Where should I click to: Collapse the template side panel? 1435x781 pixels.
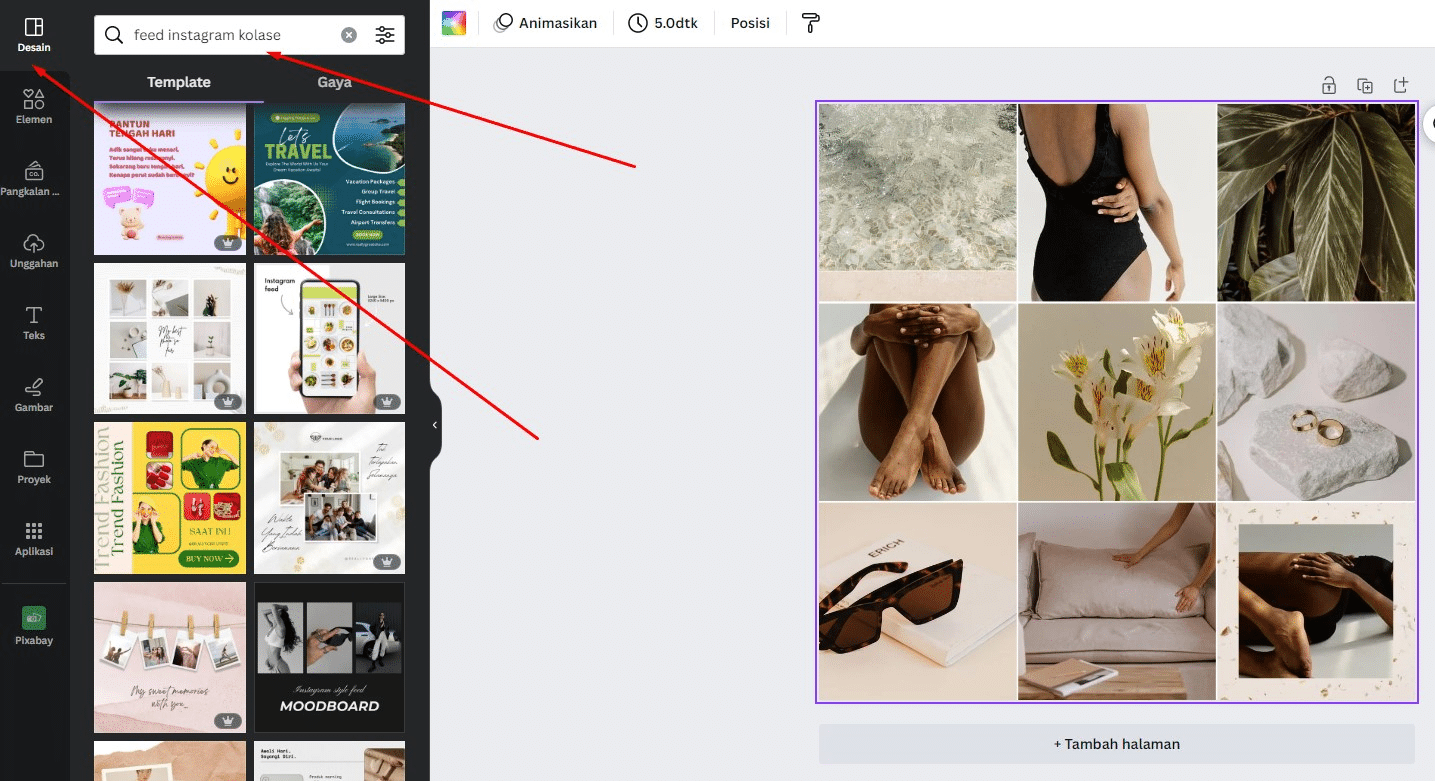(434, 424)
